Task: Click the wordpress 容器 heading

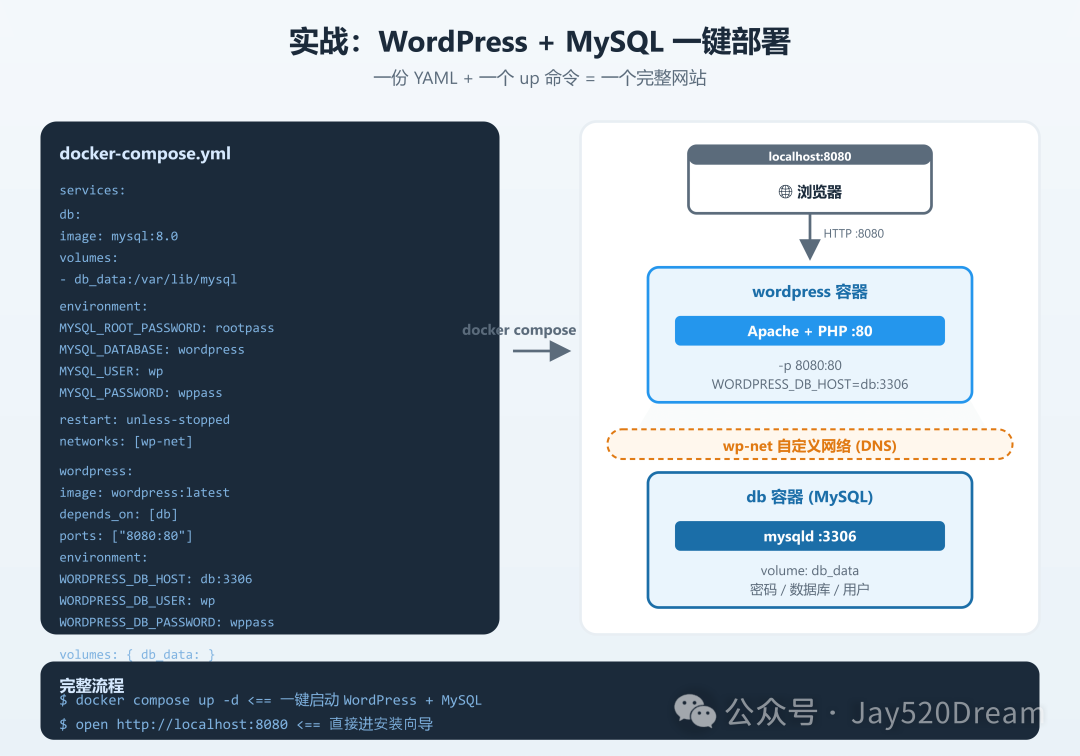Action: coord(809,291)
